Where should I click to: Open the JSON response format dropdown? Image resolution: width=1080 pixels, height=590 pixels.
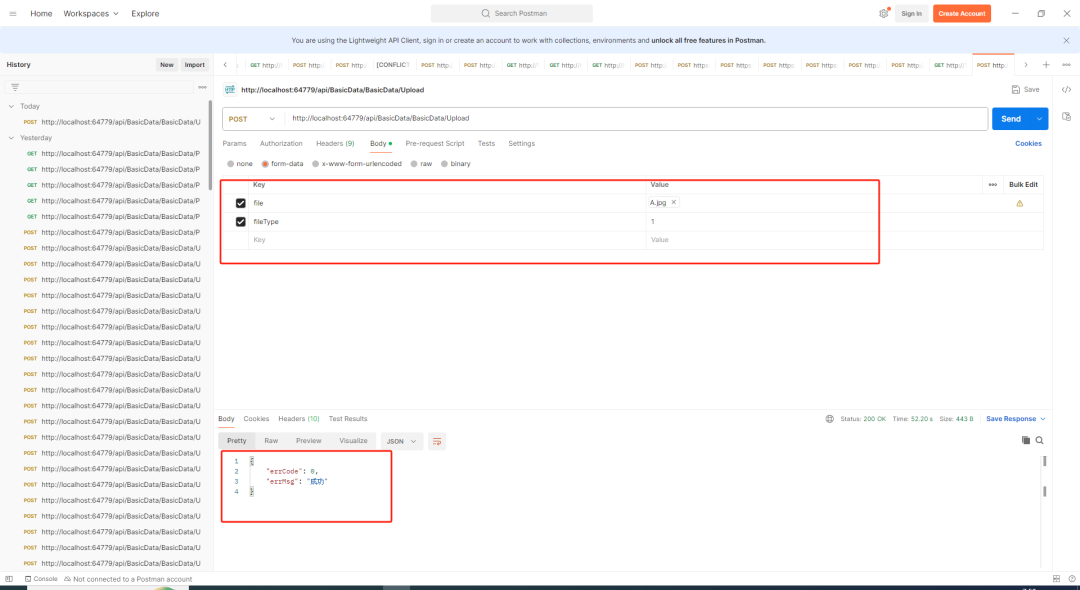pos(402,441)
